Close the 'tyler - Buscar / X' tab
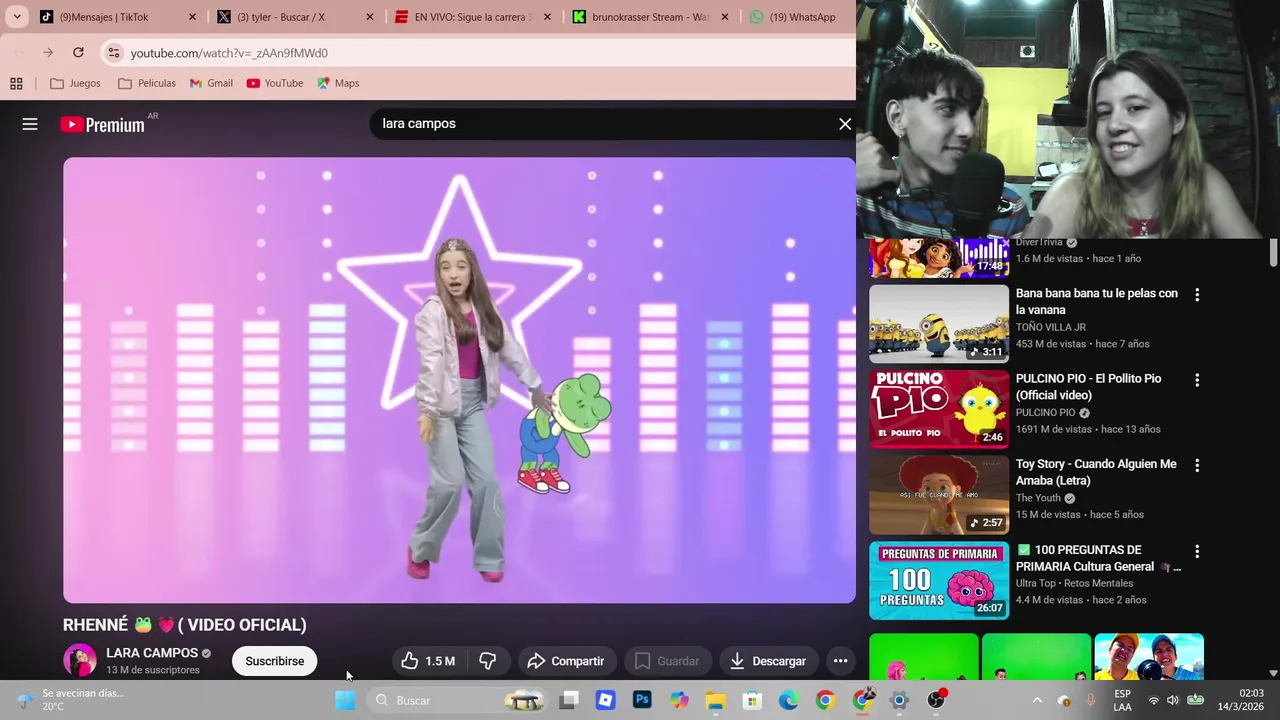The width and height of the screenshot is (1280, 720). coord(370,17)
